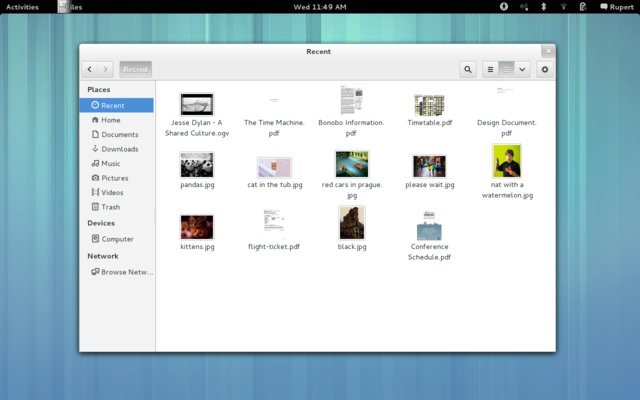Open the gear settings menu
Screen dimensions: 640x400
[x=544, y=69]
